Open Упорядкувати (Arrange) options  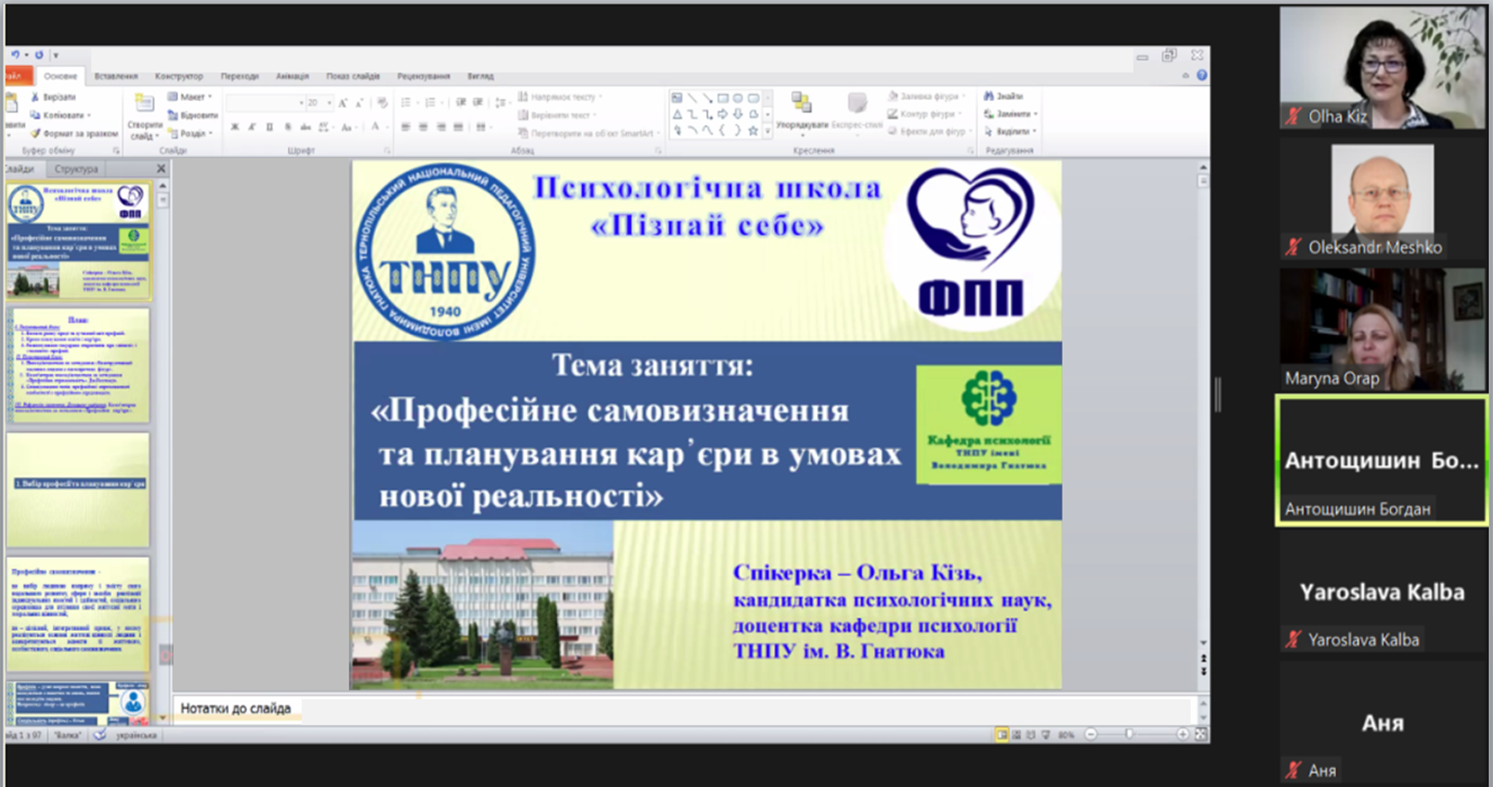pyautogui.click(x=800, y=115)
